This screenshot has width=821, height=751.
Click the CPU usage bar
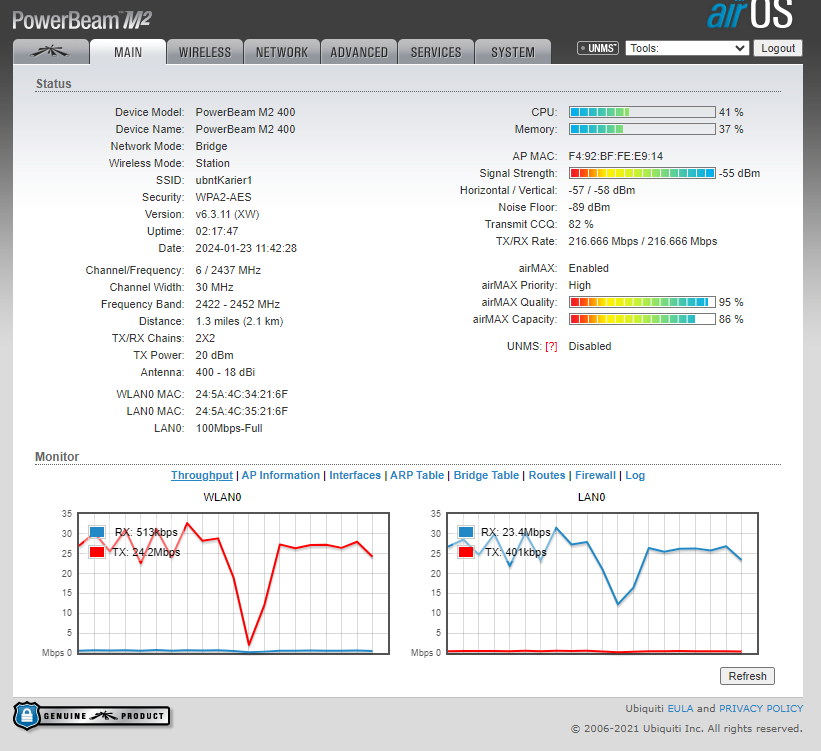642,112
